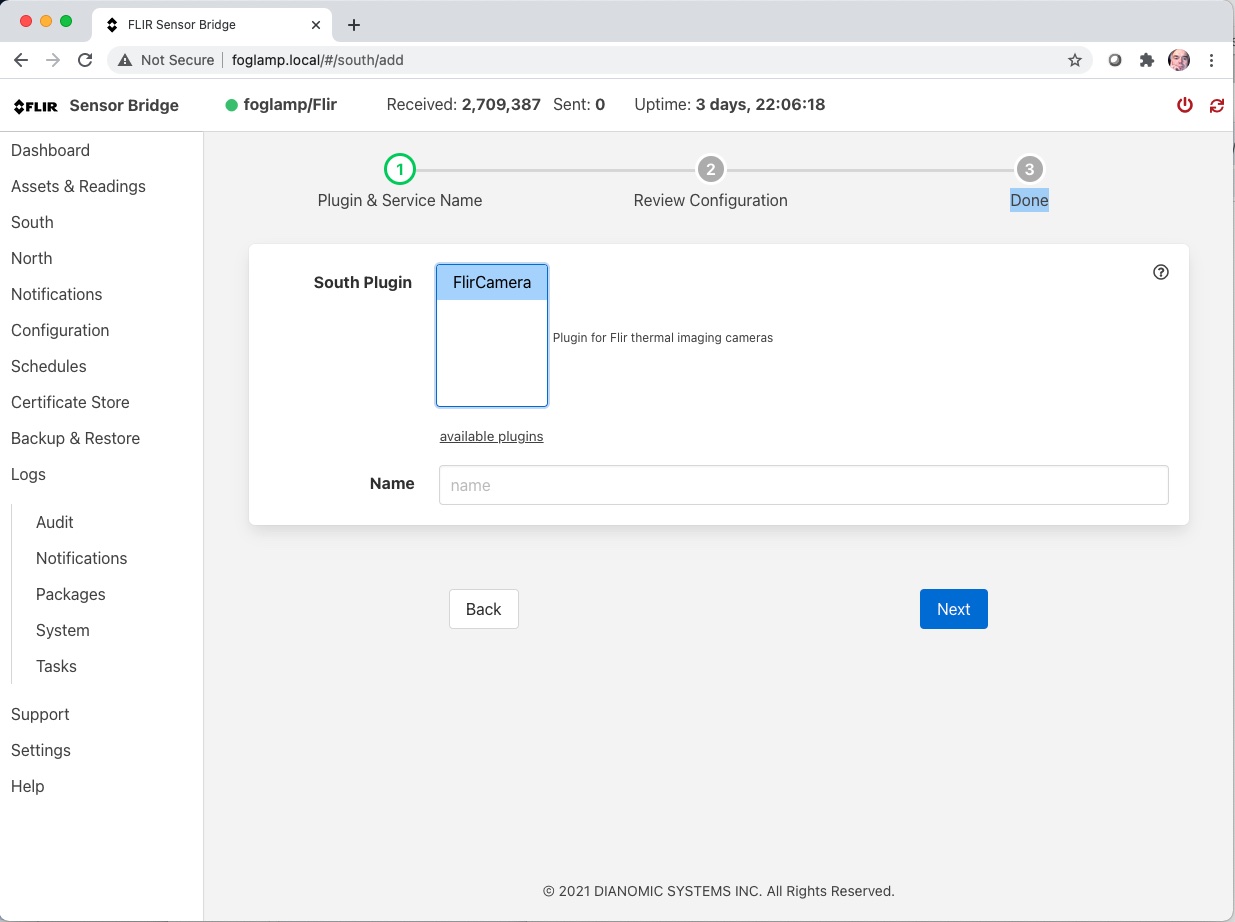
Task: Click the Not Secure warning icon
Action: click(125, 60)
